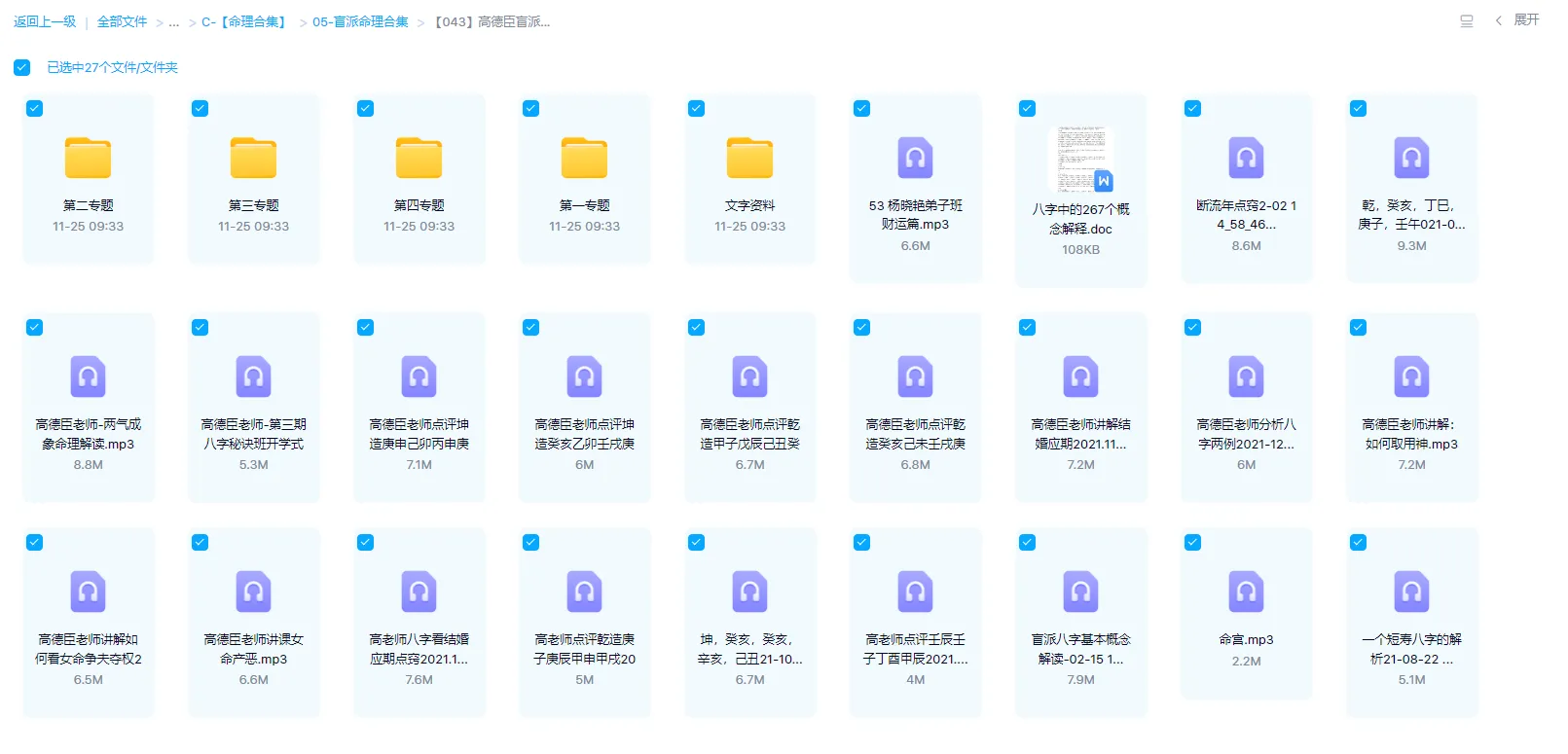Uncheck checkbox on 53 杨晓艳弟子班财运篇.mp3

point(862,109)
